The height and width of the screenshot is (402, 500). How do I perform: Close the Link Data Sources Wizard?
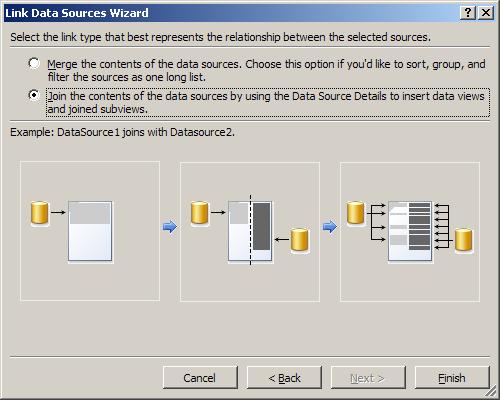pos(486,13)
